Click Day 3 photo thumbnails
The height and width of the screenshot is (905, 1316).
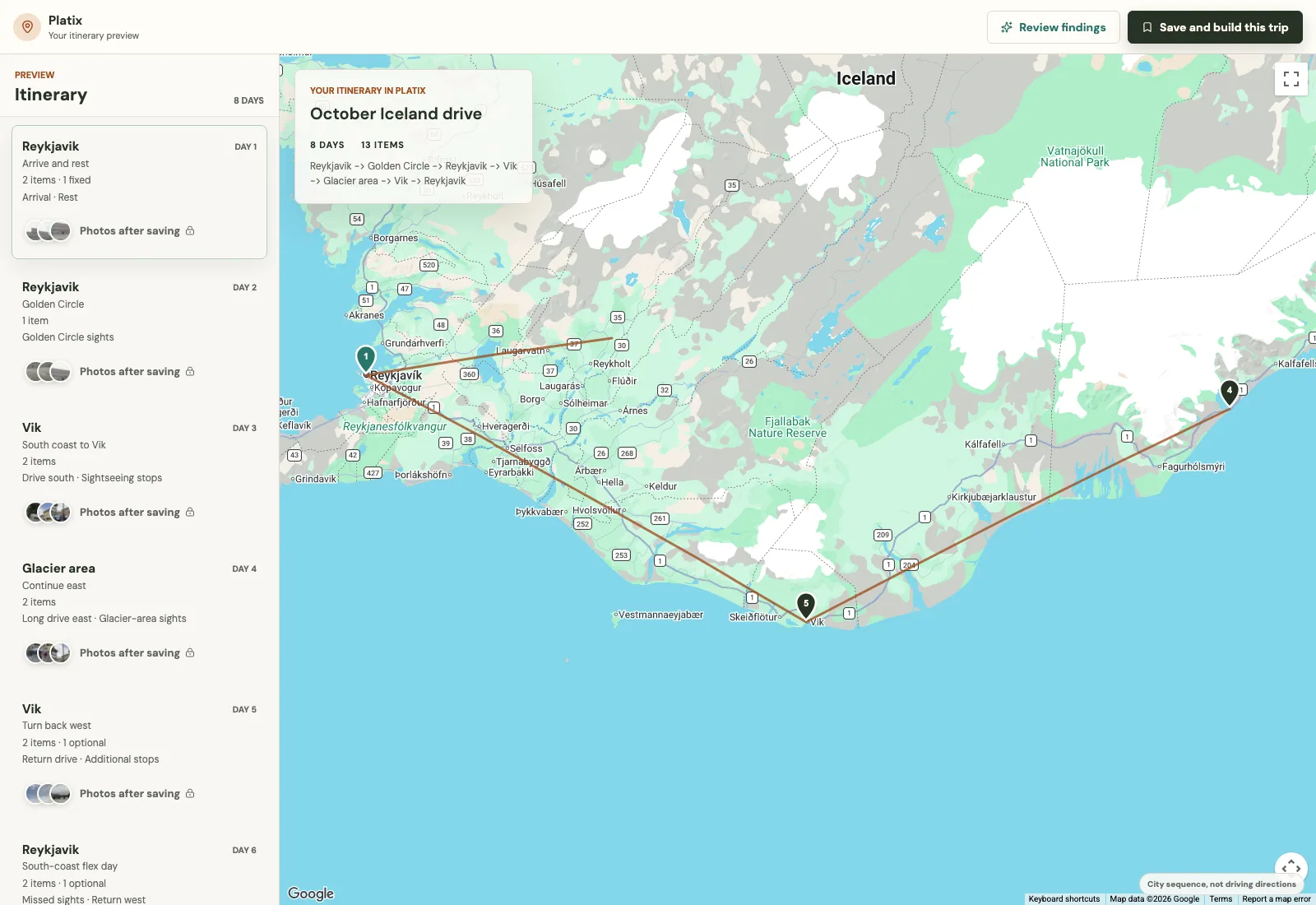pos(48,512)
